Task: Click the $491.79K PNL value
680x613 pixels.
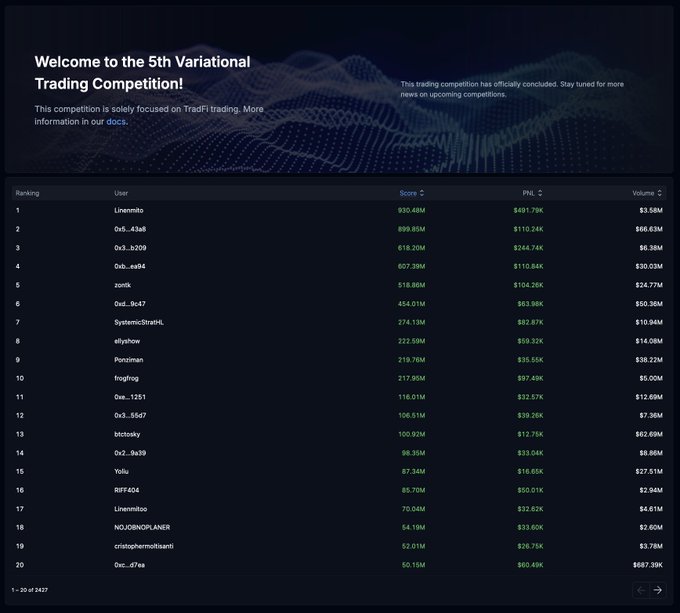Action: (x=528, y=210)
